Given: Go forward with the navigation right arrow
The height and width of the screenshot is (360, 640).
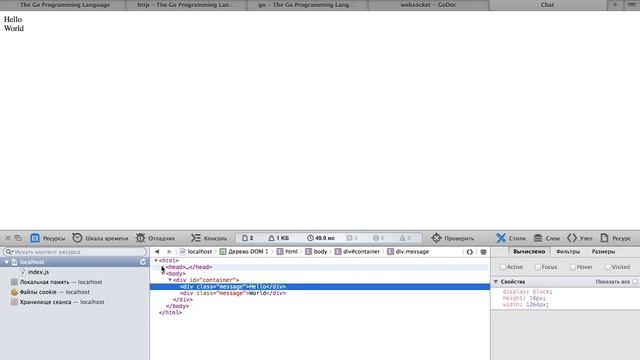Looking at the screenshot, I should click(169, 252).
